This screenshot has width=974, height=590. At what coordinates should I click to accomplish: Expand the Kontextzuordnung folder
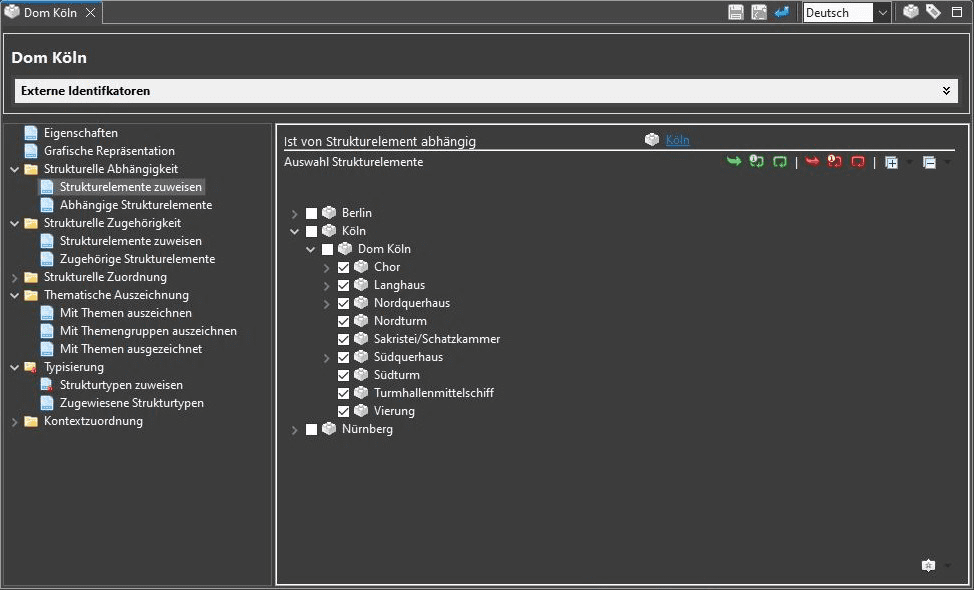[x=14, y=422]
